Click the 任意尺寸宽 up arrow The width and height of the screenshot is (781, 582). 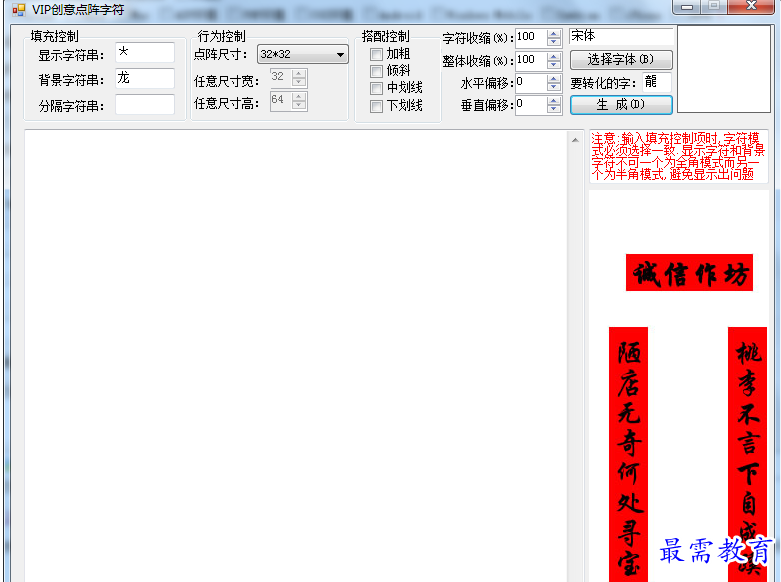[299, 74]
